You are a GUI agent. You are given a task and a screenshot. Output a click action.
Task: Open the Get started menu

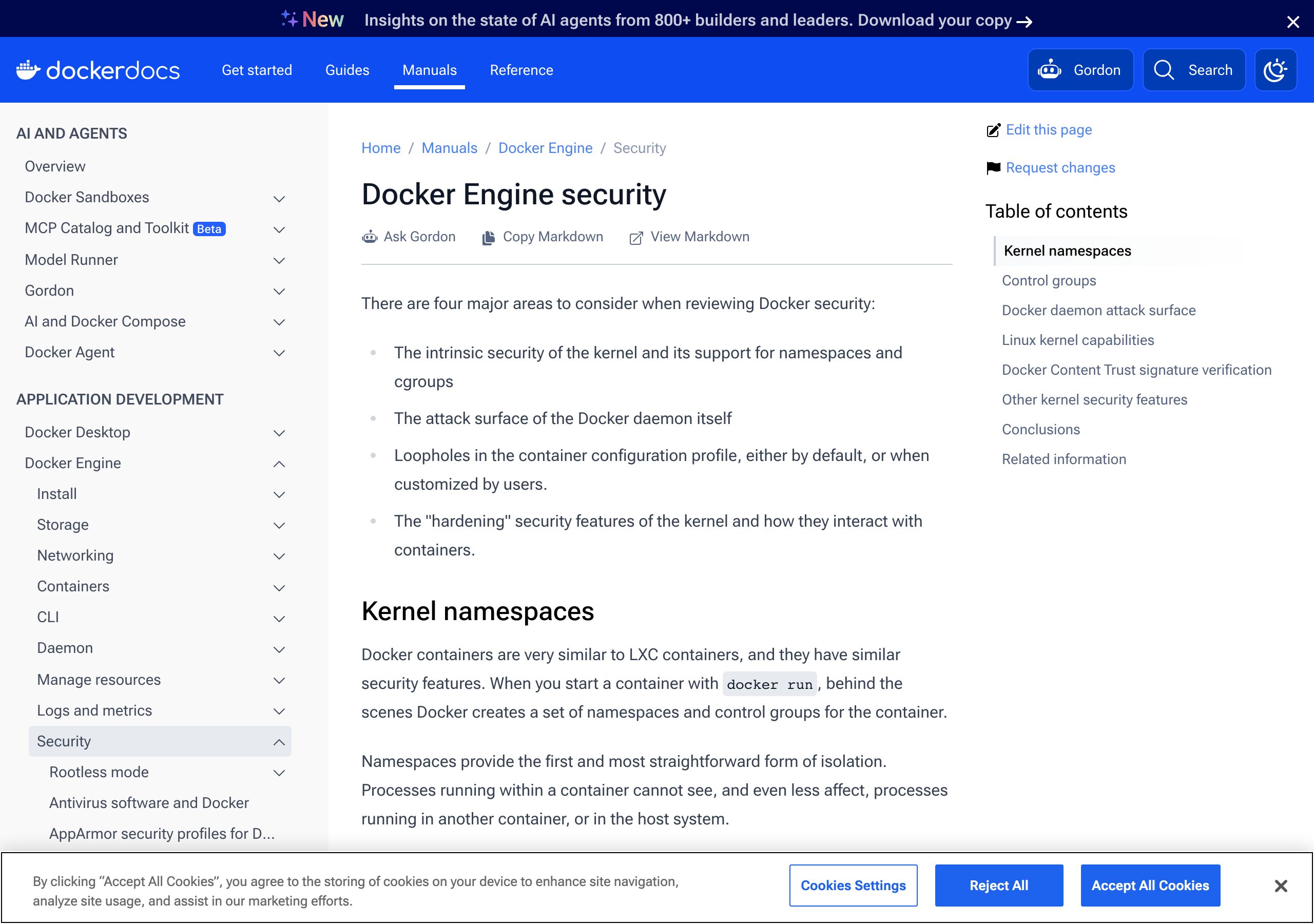(257, 70)
